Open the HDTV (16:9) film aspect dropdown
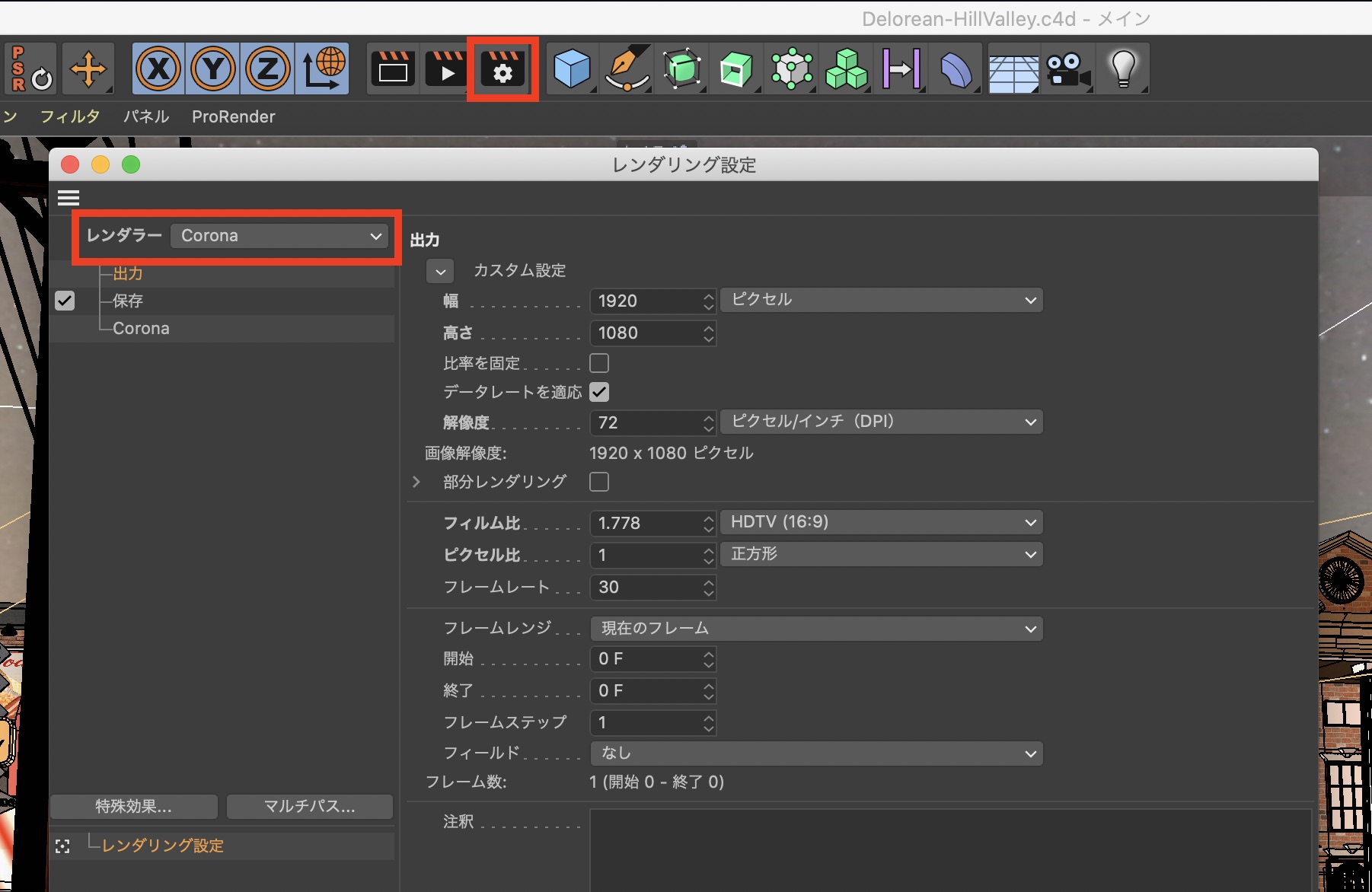 click(x=882, y=523)
